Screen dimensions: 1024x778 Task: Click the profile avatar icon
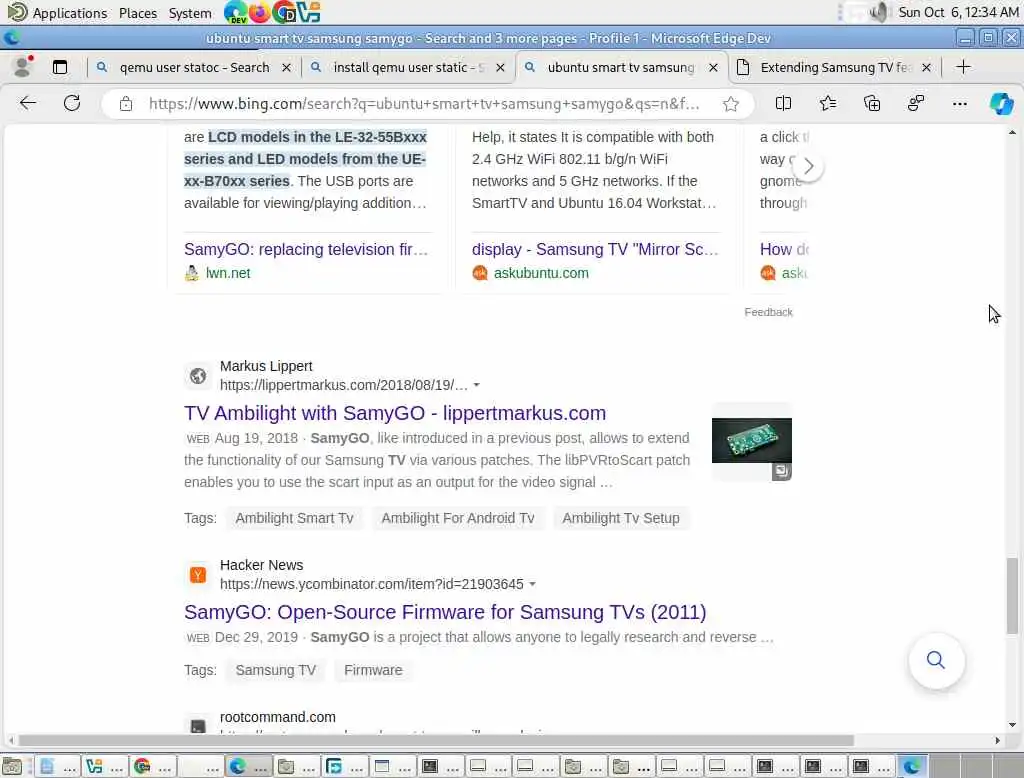23,67
